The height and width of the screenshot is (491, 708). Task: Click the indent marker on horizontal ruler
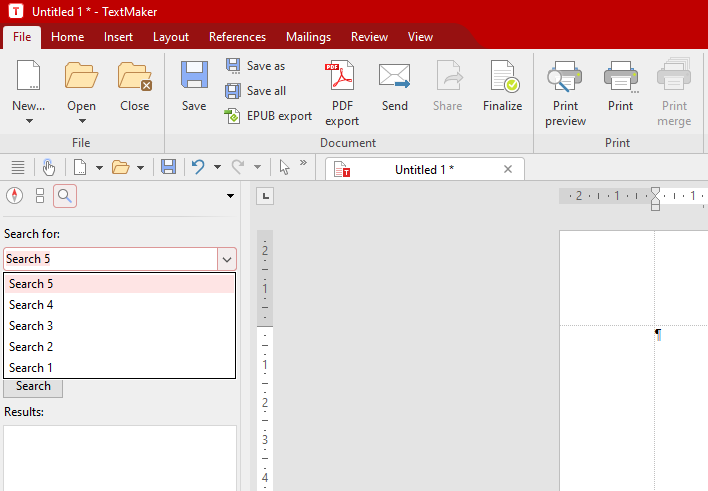(x=655, y=199)
